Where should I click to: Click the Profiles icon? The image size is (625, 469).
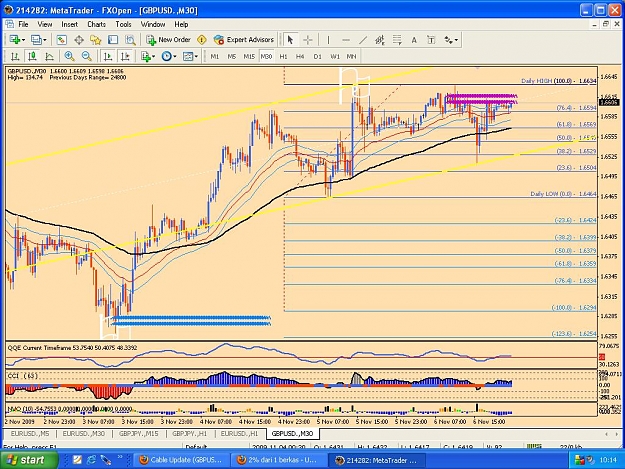point(36,40)
